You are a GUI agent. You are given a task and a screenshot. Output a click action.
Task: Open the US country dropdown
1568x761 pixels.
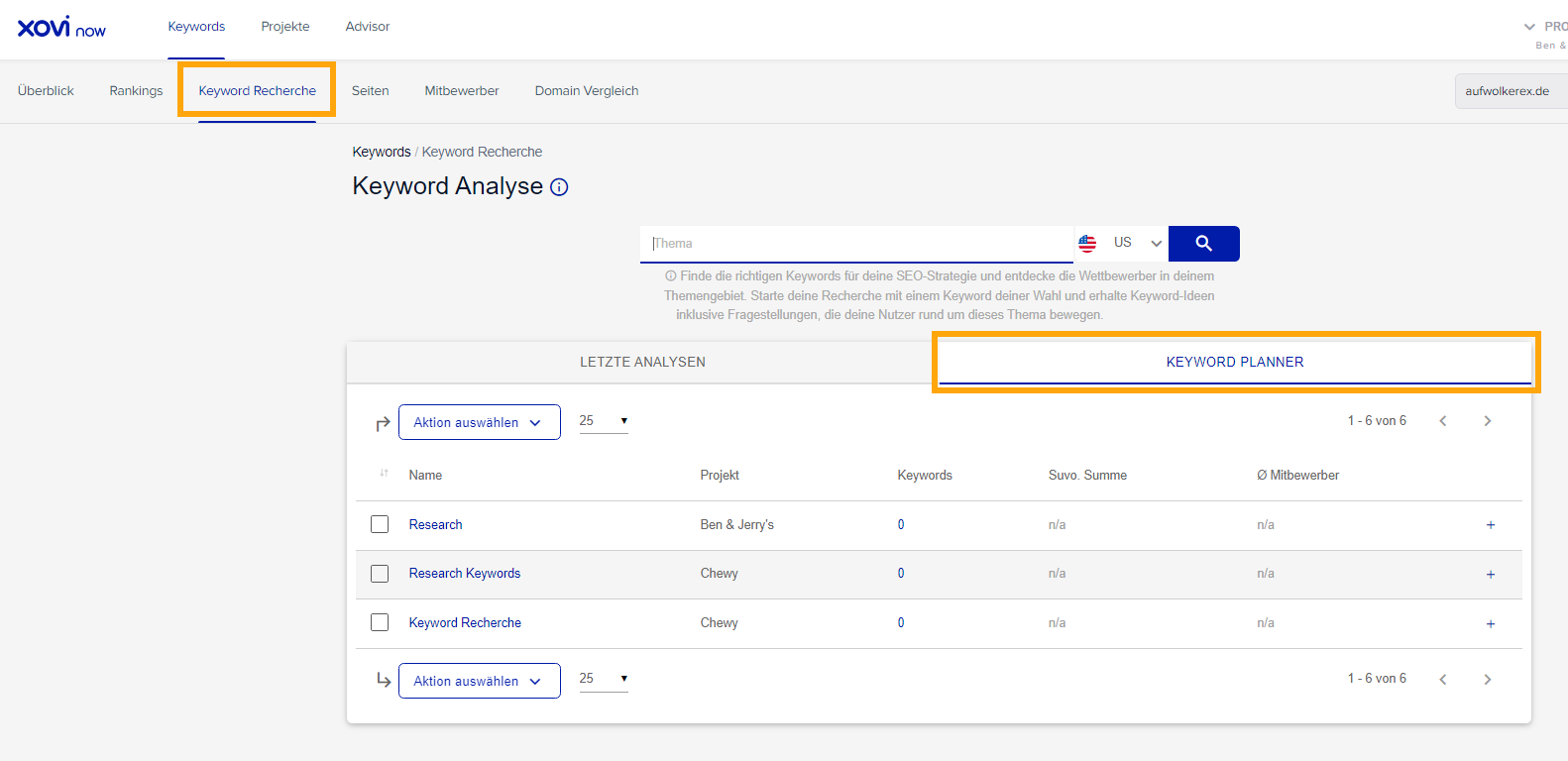click(x=1121, y=243)
